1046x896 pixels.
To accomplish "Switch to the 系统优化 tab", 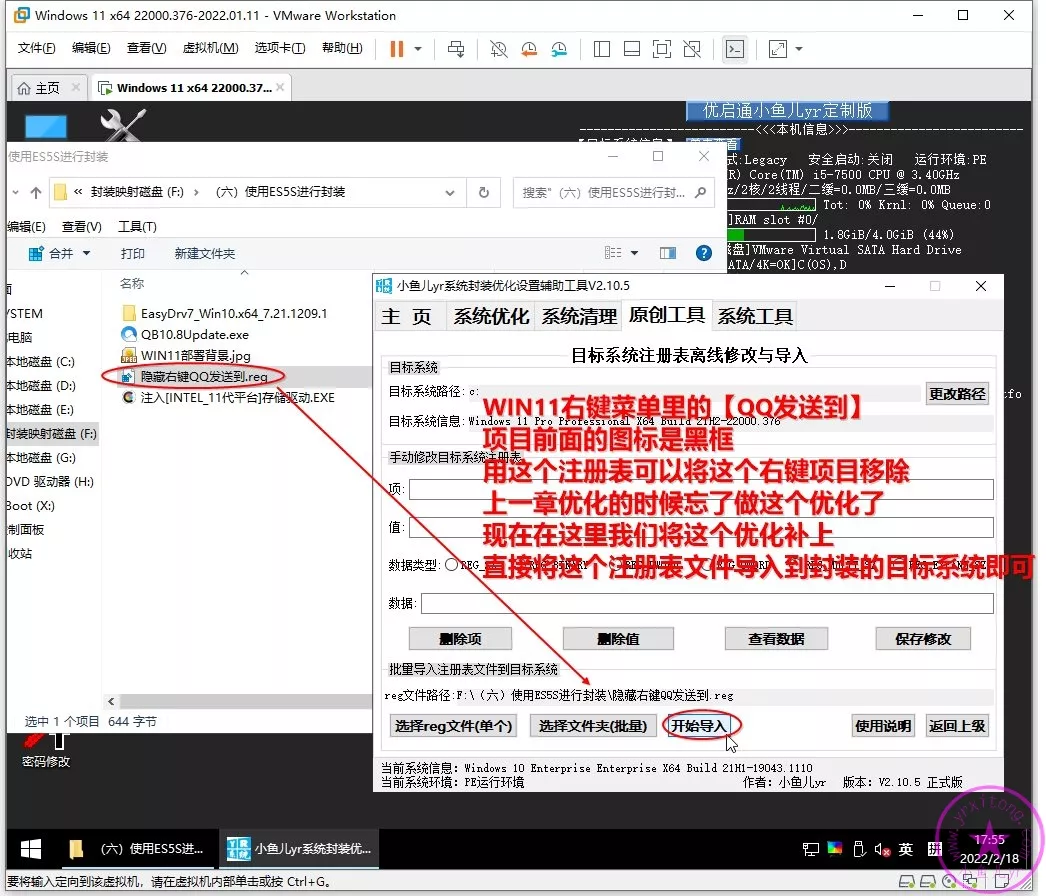I will (x=490, y=317).
